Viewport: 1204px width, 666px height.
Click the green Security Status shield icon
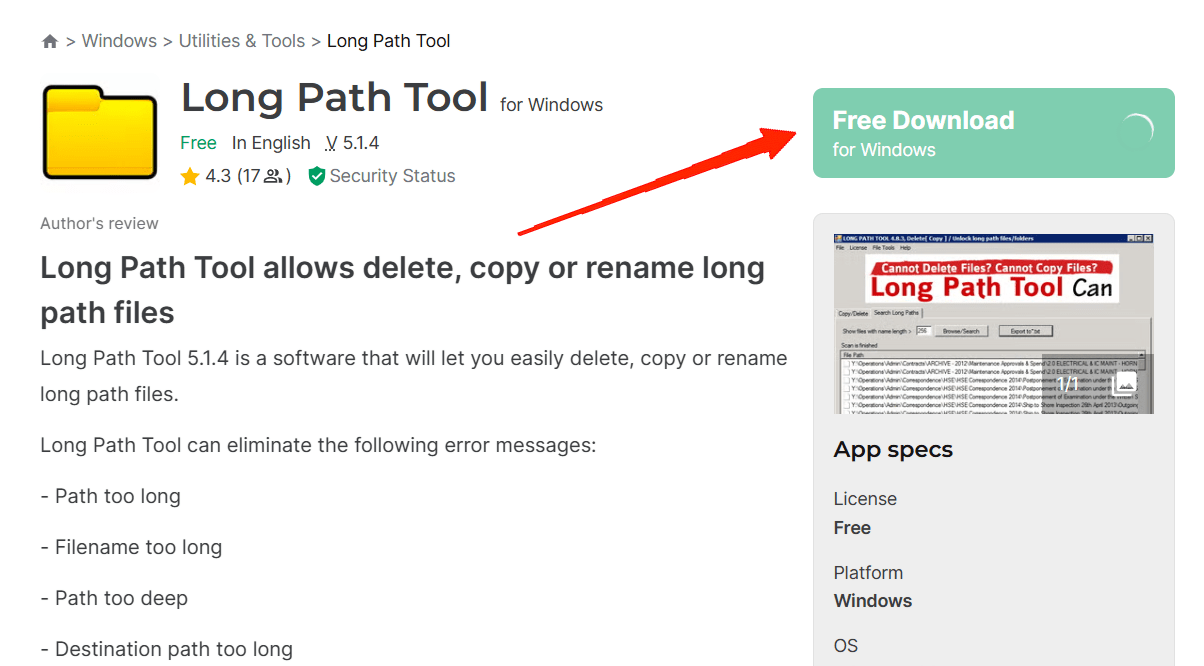317,176
